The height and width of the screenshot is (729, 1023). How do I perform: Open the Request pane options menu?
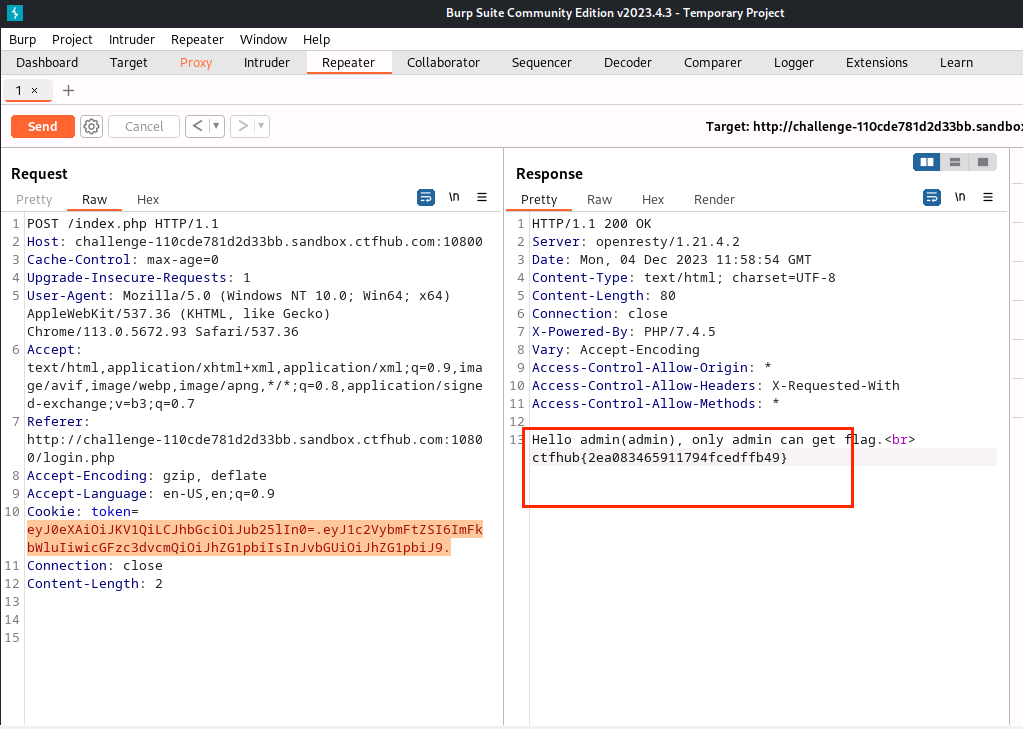[x=482, y=197]
